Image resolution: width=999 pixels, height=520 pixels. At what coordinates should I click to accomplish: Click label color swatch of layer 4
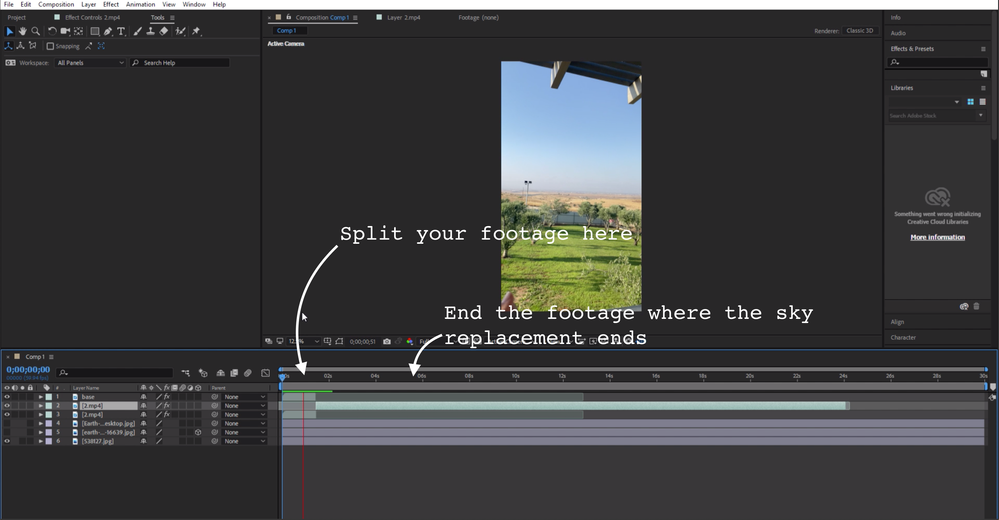coord(48,424)
